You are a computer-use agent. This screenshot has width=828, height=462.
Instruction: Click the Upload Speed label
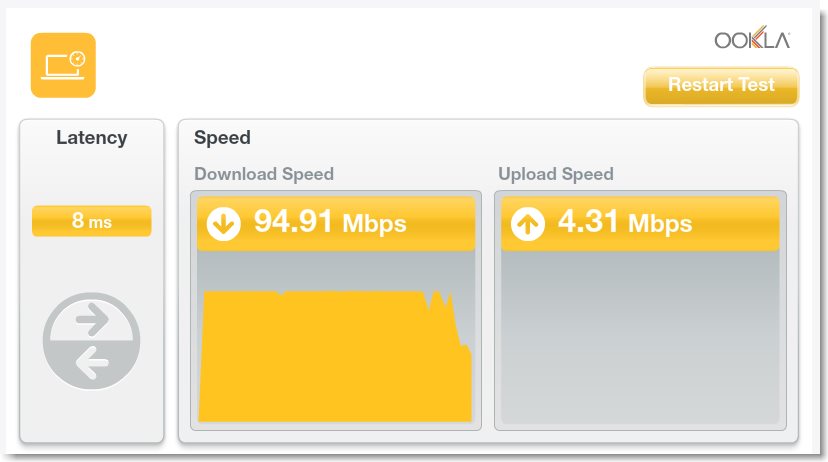pos(556,174)
